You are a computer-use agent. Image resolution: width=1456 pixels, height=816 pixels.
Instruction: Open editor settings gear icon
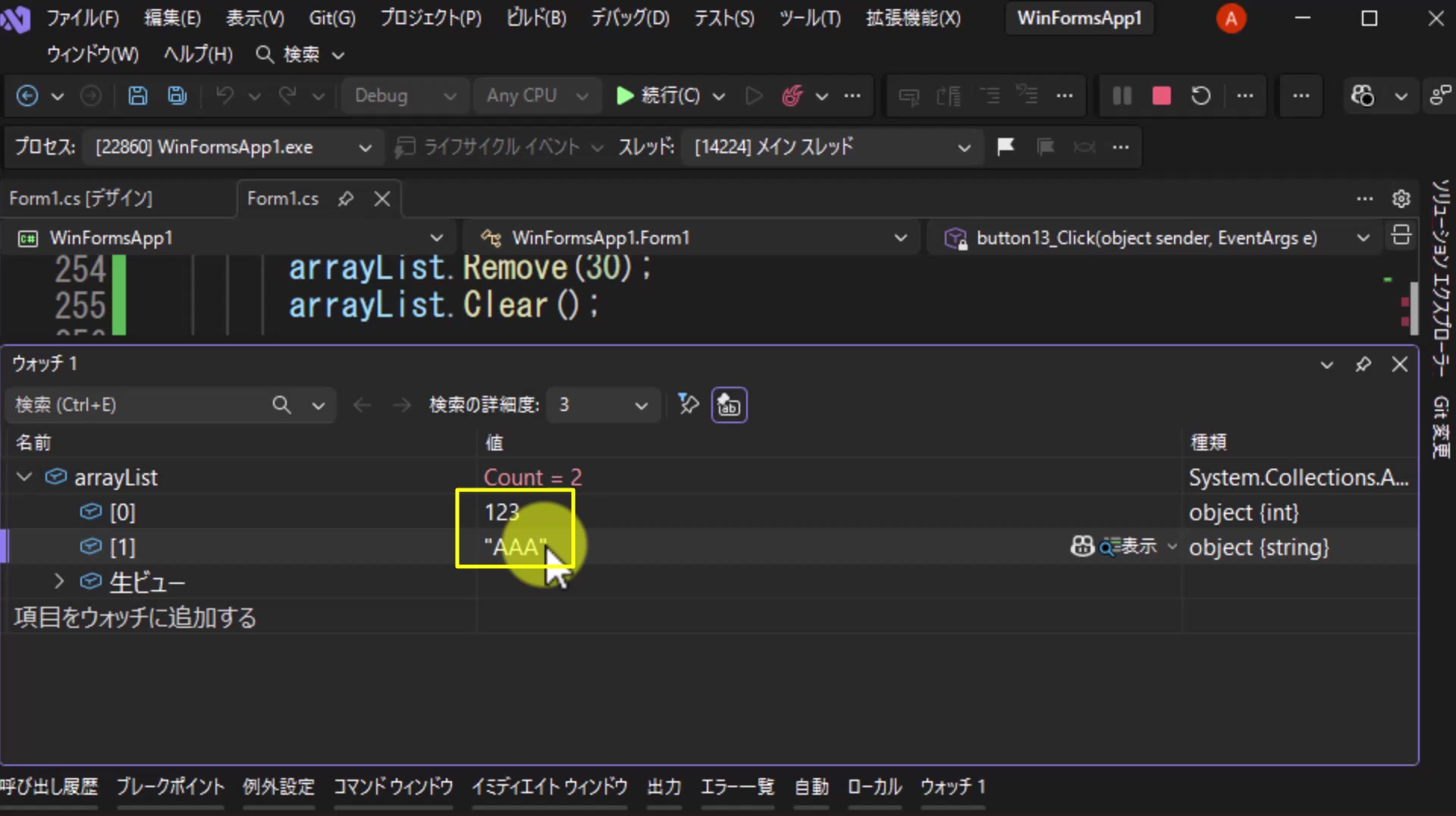[1401, 199]
